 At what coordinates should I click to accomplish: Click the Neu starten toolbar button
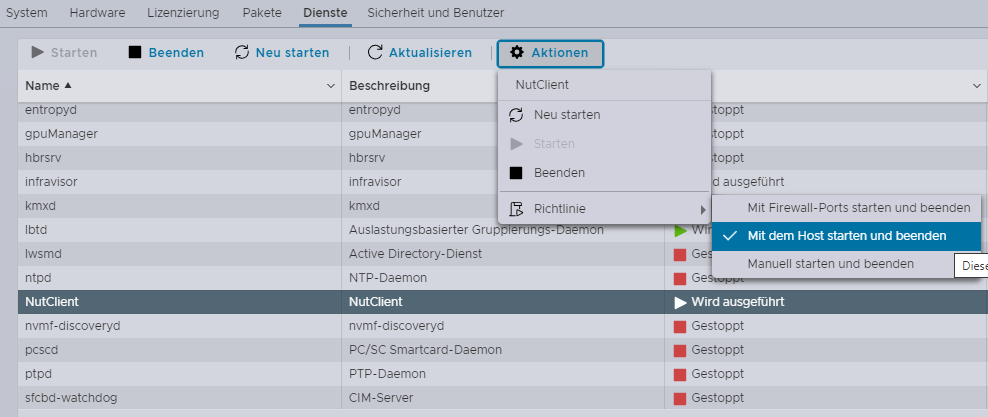point(282,53)
